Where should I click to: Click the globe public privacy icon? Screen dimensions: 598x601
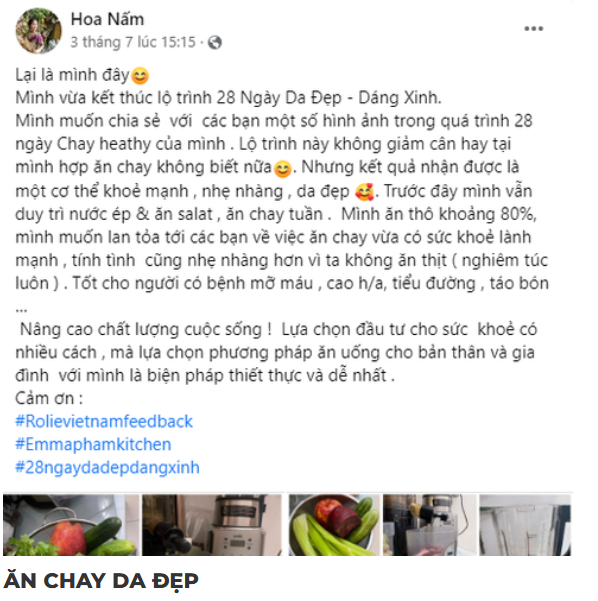tap(215, 42)
